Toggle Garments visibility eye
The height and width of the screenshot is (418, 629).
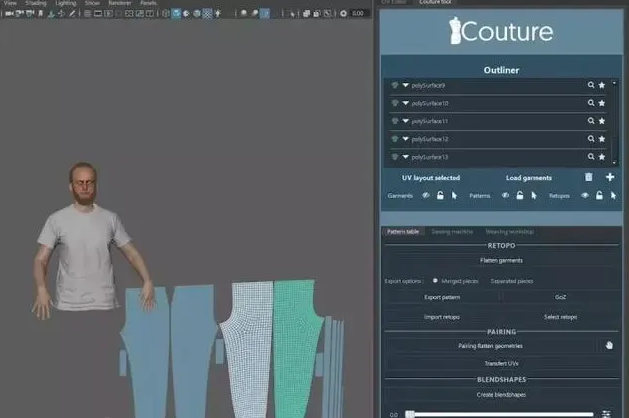(x=426, y=195)
